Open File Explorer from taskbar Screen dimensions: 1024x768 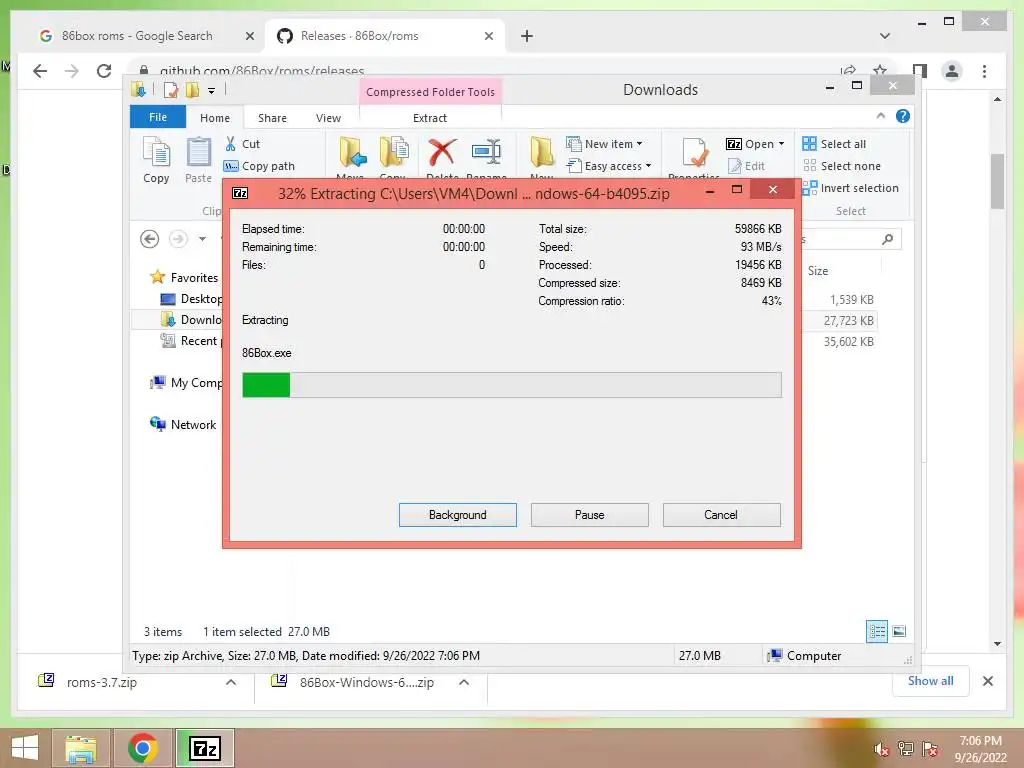[80, 748]
